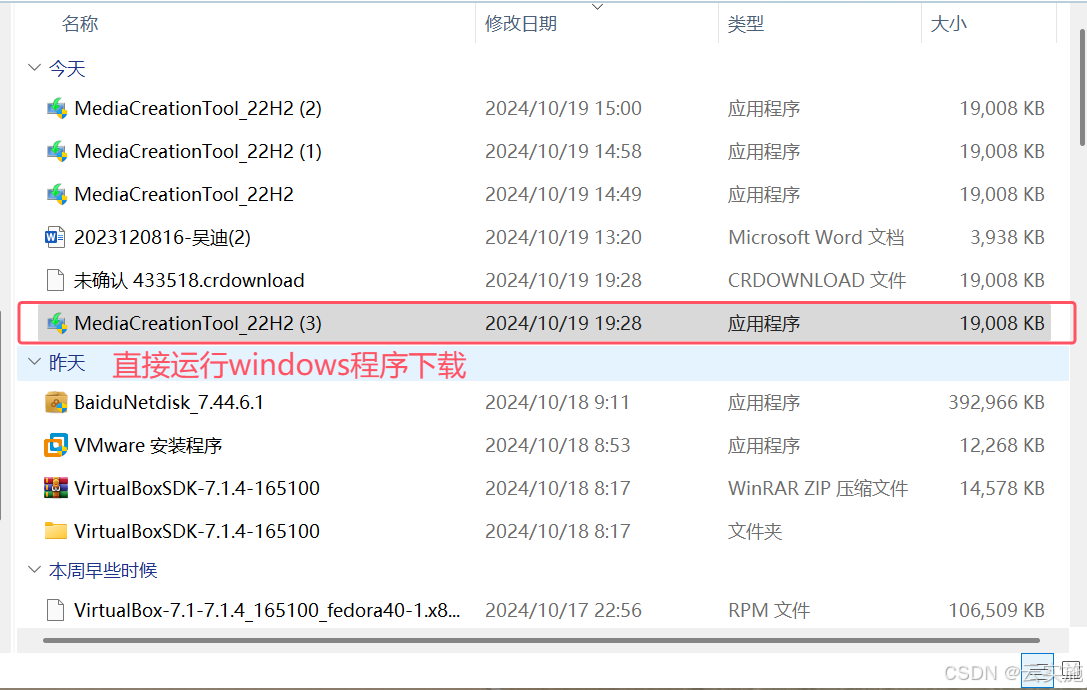The height and width of the screenshot is (690, 1087).
Task: Click date 2024/10/18 8:53
Action: [x=557, y=445]
